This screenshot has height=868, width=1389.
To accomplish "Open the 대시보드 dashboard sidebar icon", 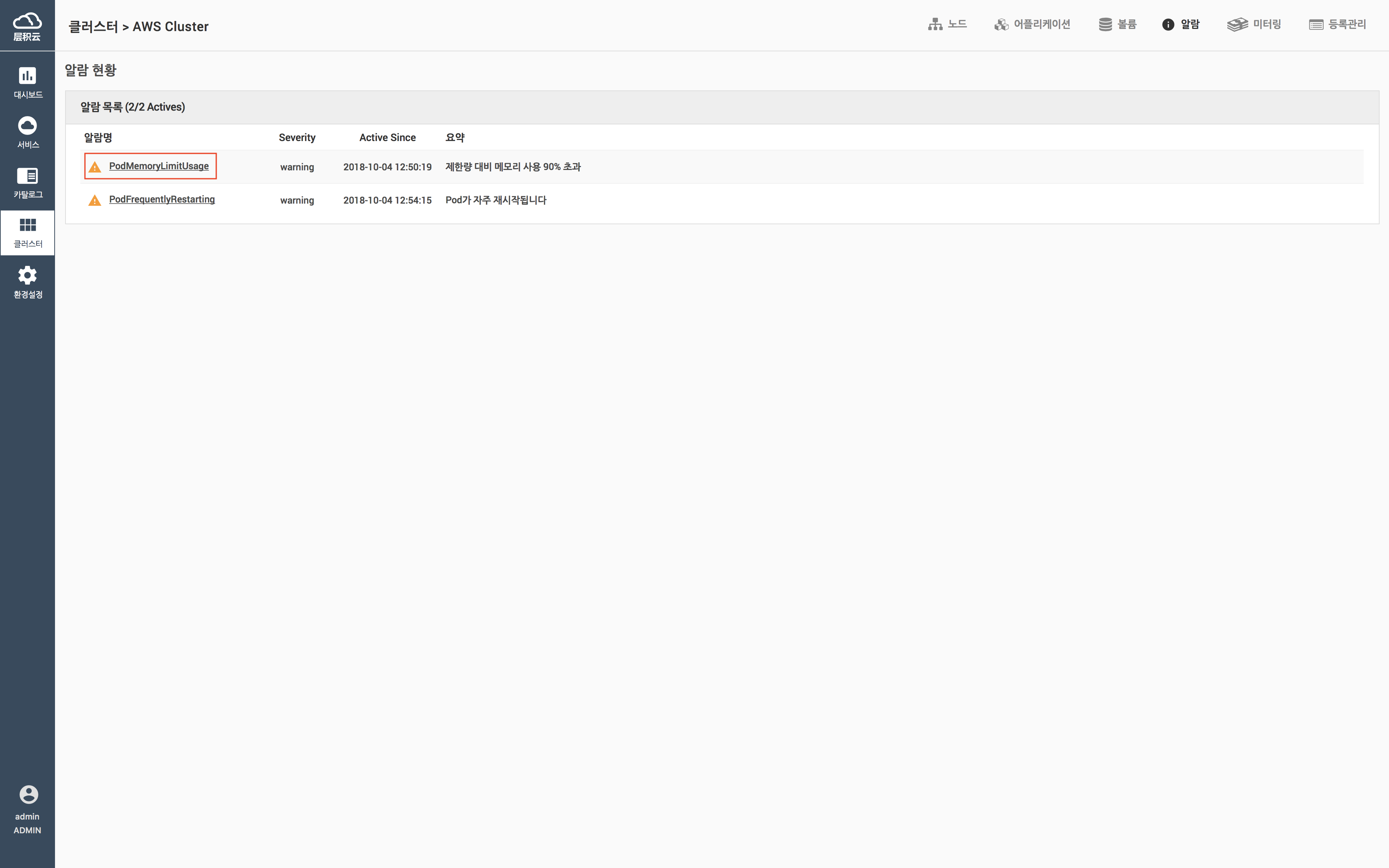I will [x=27, y=76].
